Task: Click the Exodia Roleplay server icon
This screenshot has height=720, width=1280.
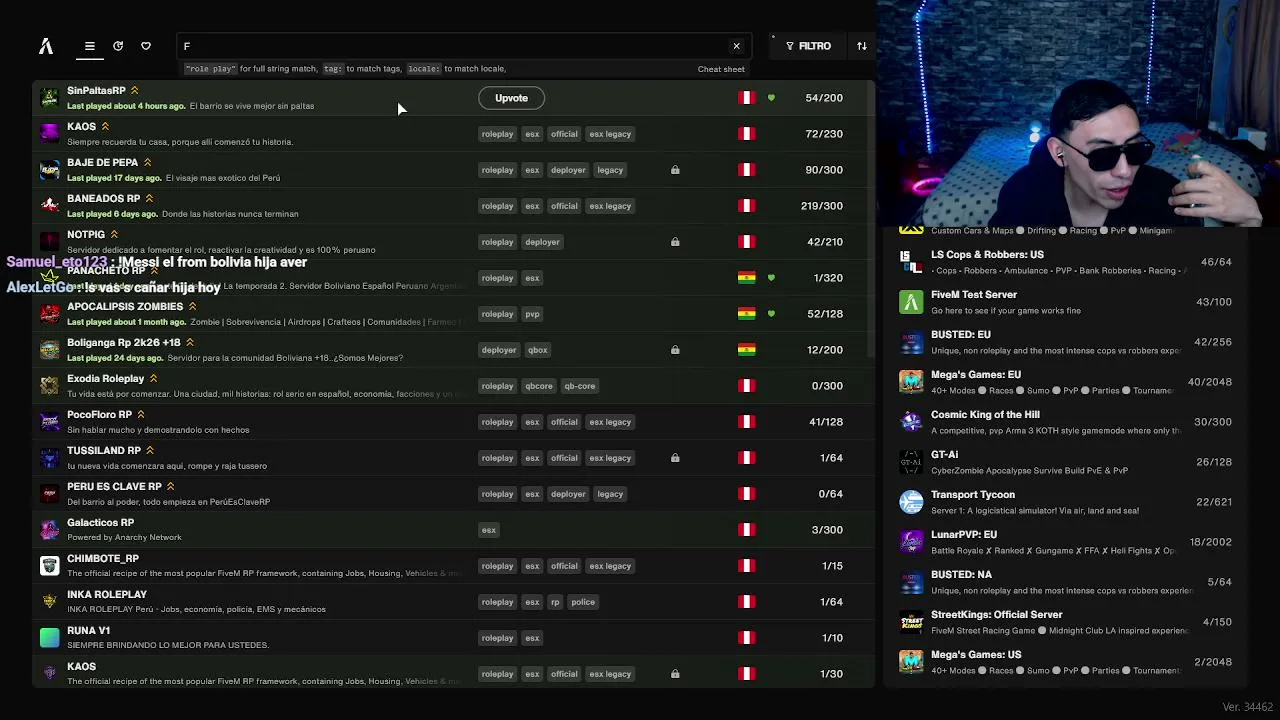Action: (x=49, y=386)
